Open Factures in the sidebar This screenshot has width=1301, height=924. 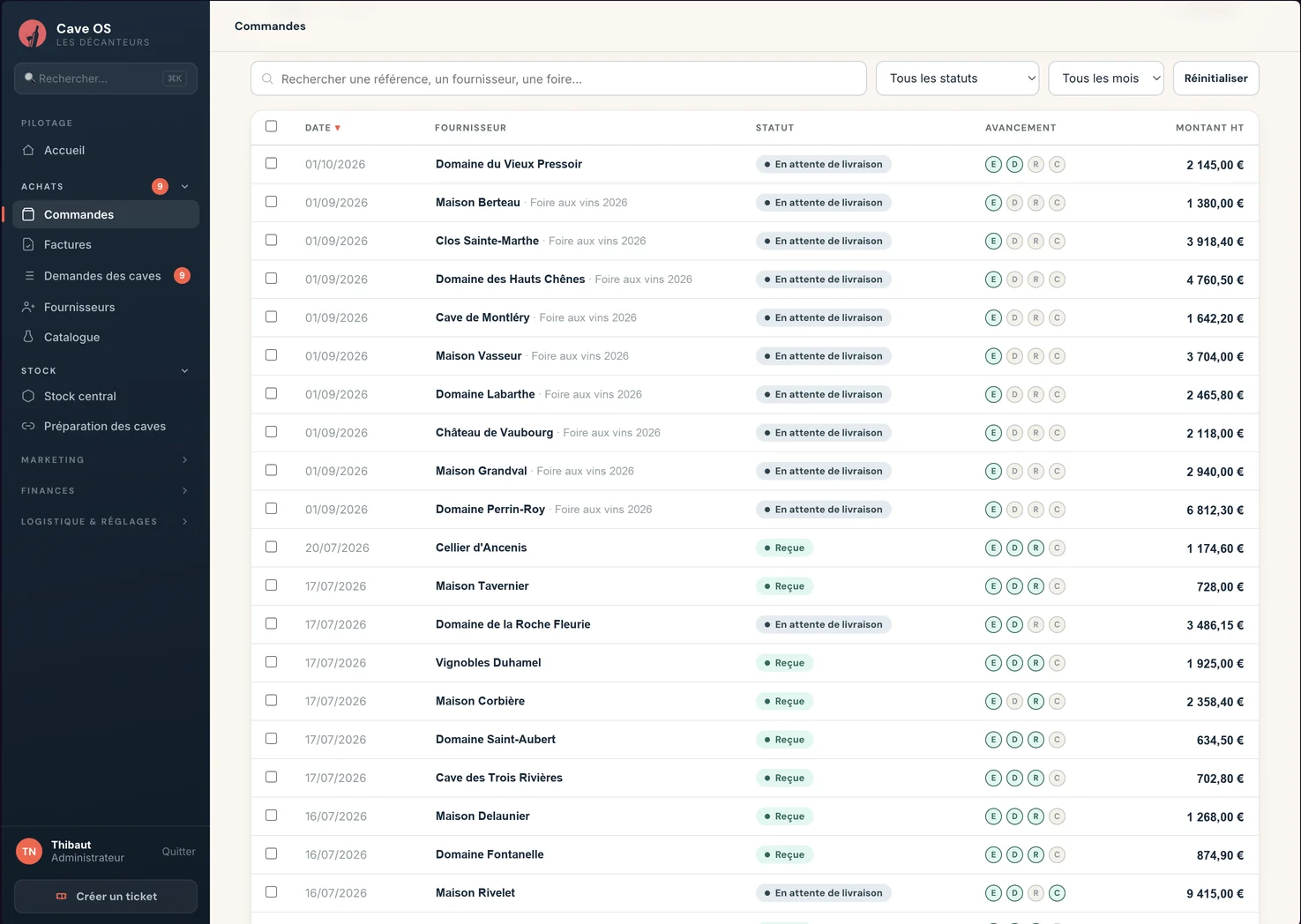(x=105, y=244)
